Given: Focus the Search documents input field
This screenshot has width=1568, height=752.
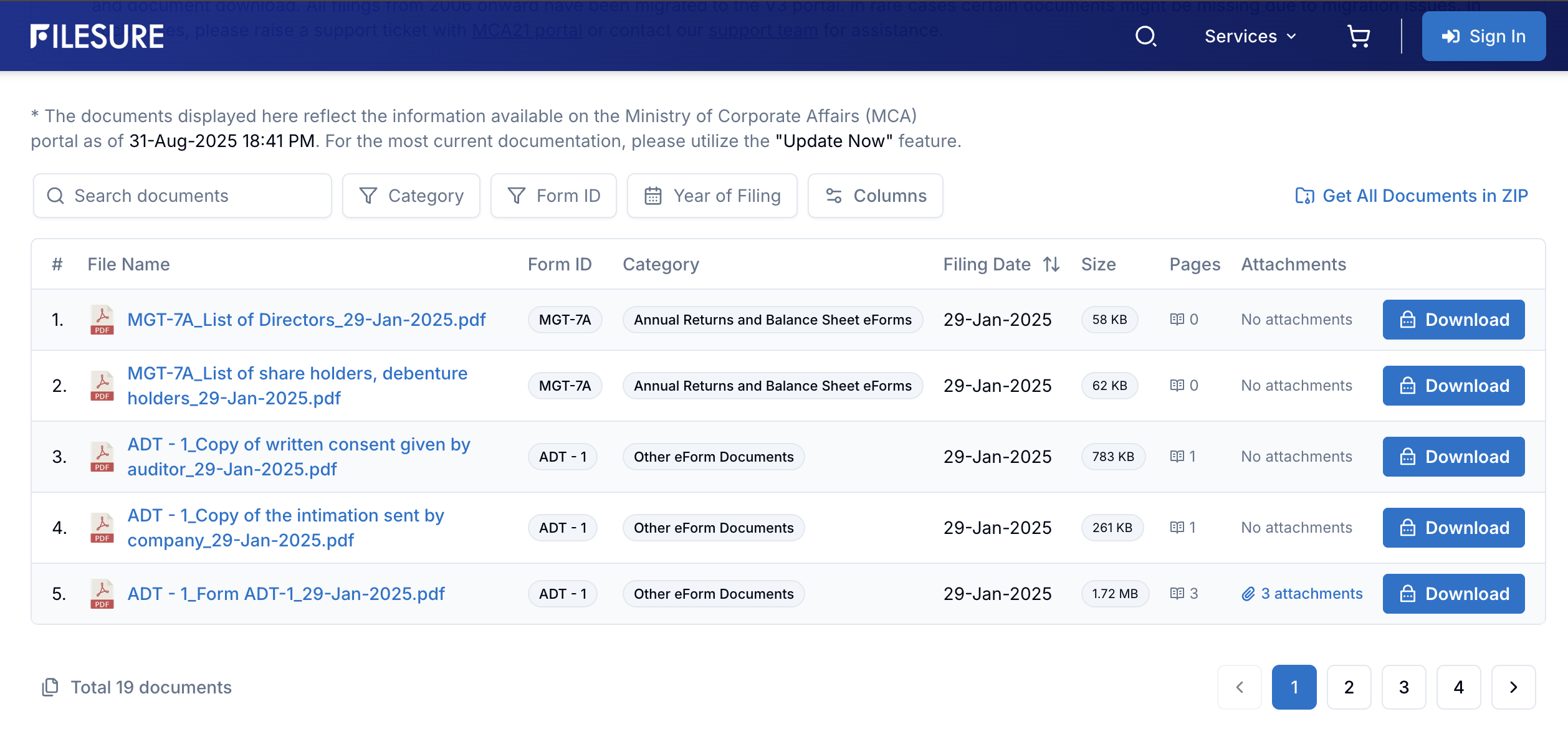Looking at the screenshot, I should pyautogui.click(x=182, y=196).
